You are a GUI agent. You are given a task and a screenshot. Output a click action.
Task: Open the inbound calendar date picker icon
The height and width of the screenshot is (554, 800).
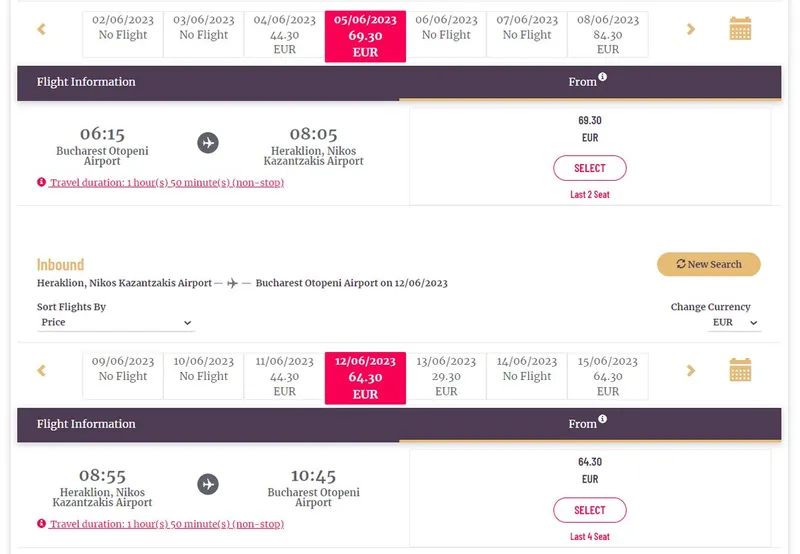click(x=740, y=370)
